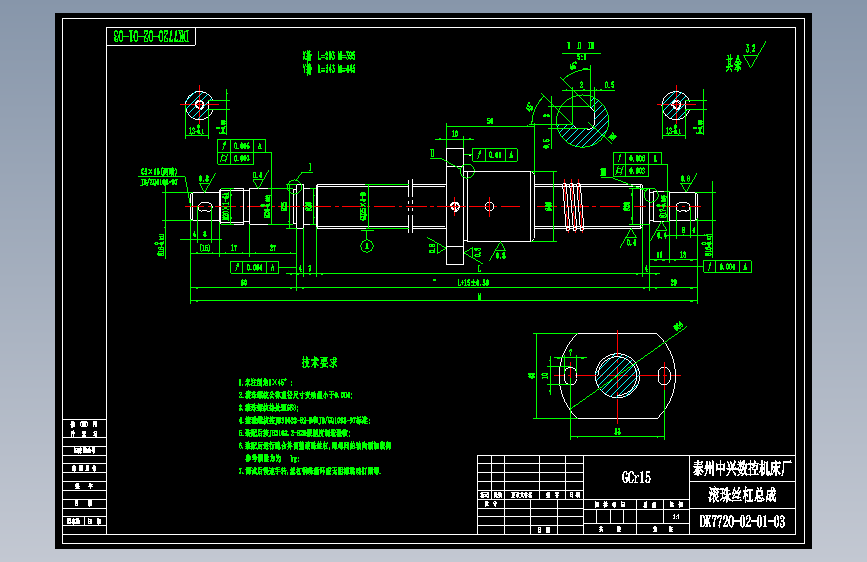Click technical requirement line 7 at the bottom

[310, 471]
